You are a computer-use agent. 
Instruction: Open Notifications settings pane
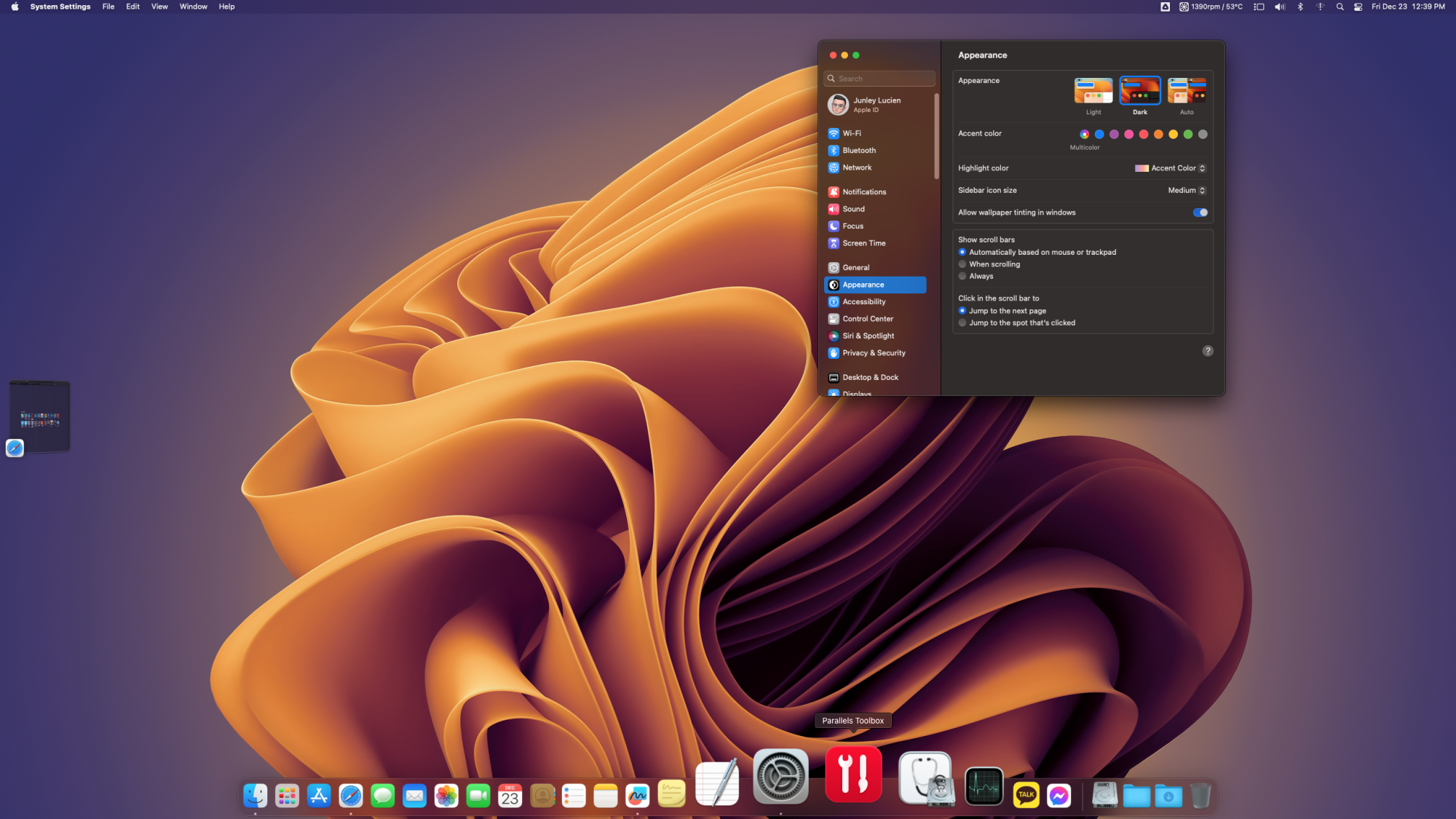[863, 192]
